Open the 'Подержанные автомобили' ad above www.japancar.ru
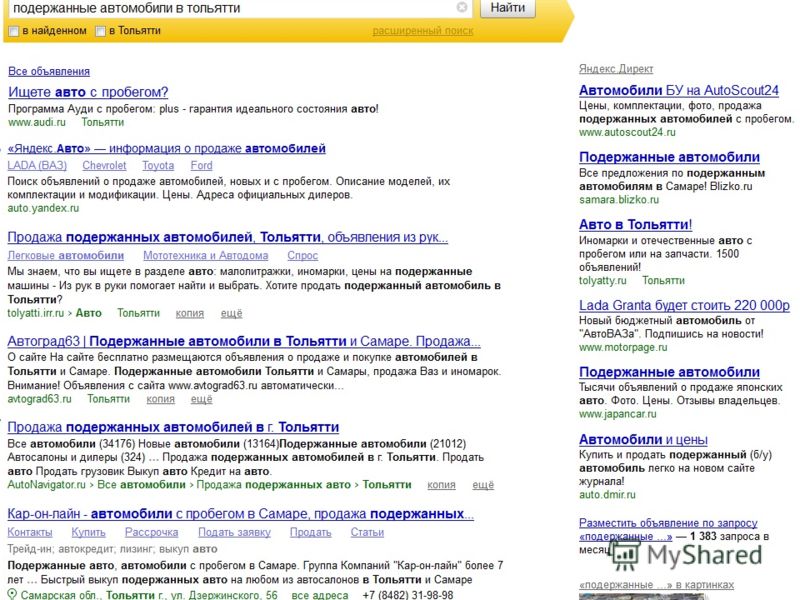This screenshot has height=600, width=800. (x=669, y=372)
